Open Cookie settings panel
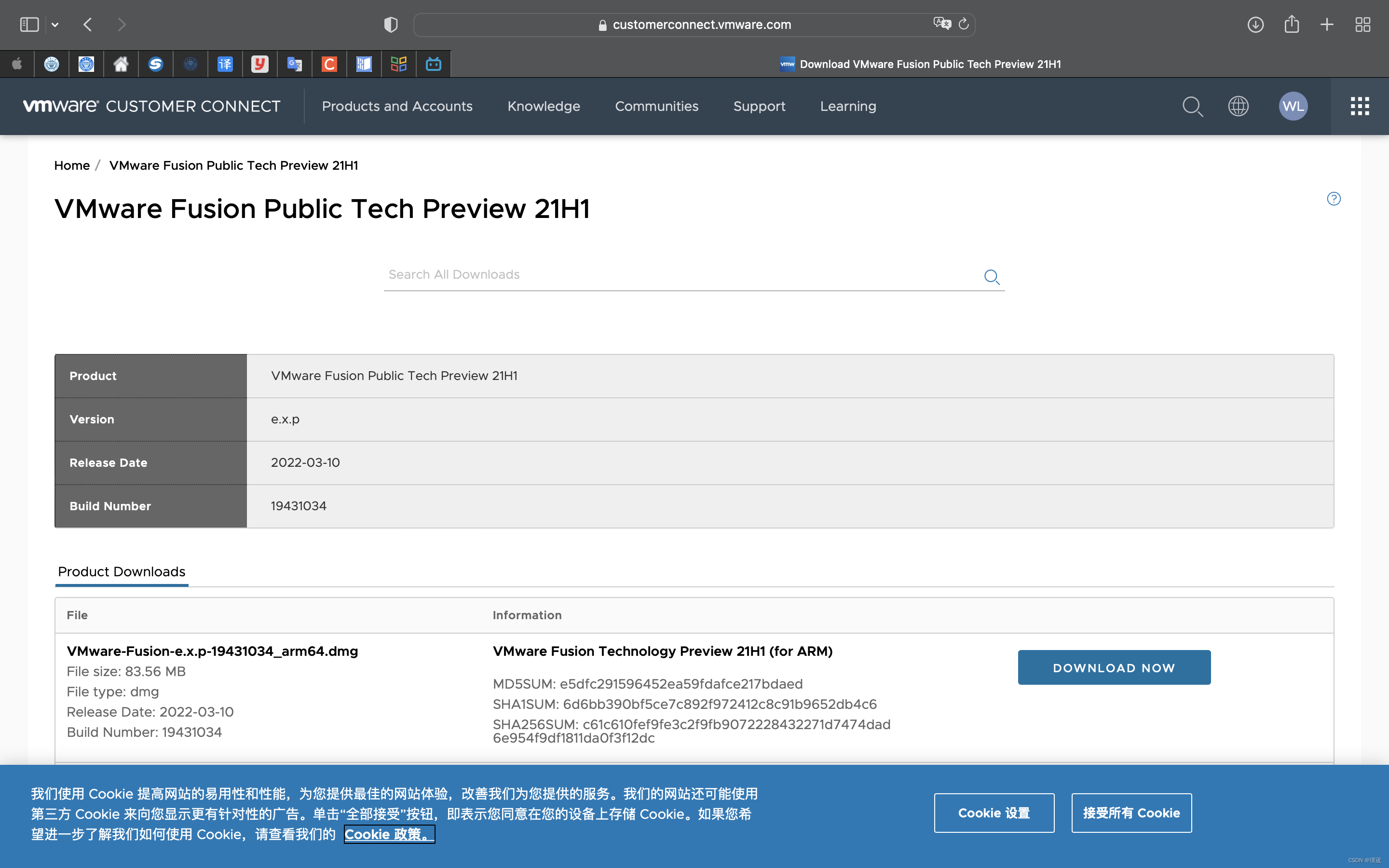This screenshot has height=868, width=1389. coord(994,813)
